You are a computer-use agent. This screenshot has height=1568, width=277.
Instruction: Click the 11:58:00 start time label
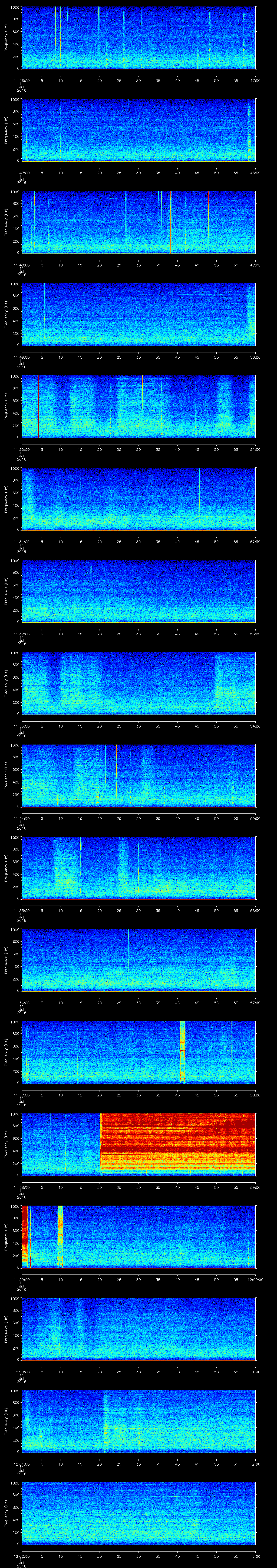click(22, 1187)
